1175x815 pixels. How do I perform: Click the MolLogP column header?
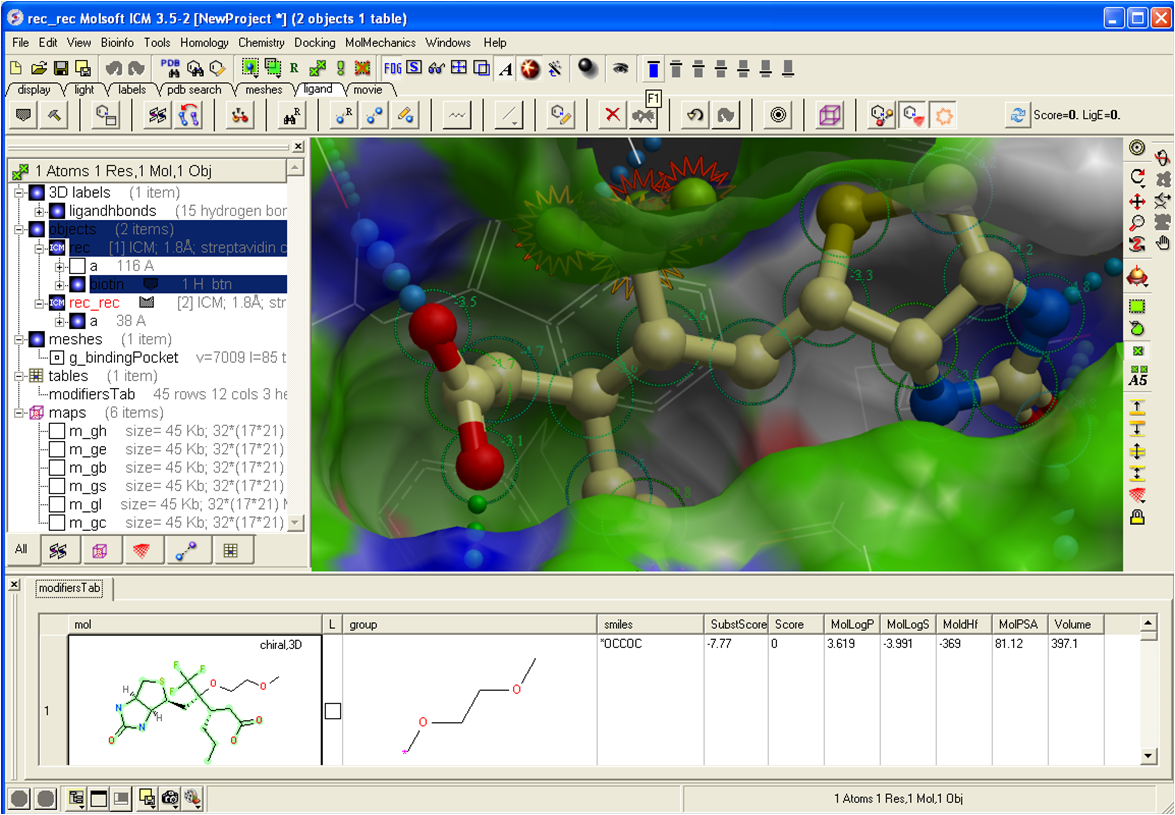click(x=851, y=624)
